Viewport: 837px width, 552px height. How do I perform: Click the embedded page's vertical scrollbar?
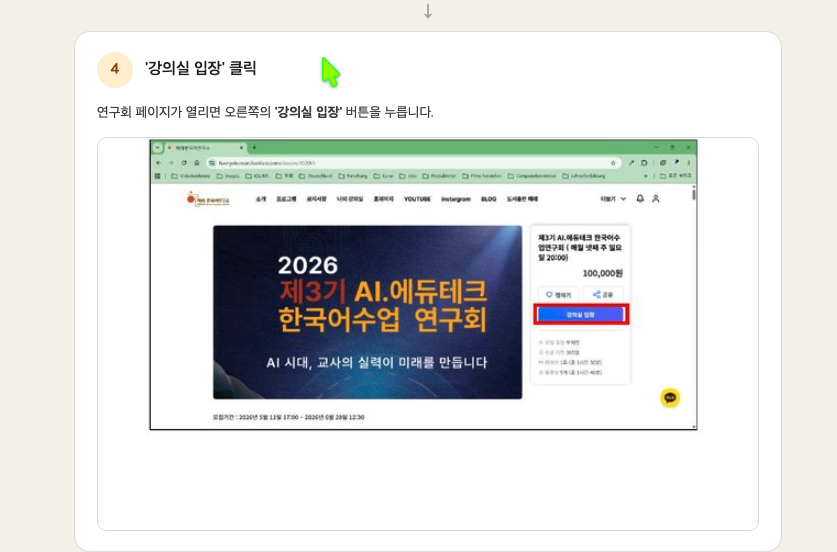tap(693, 306)
